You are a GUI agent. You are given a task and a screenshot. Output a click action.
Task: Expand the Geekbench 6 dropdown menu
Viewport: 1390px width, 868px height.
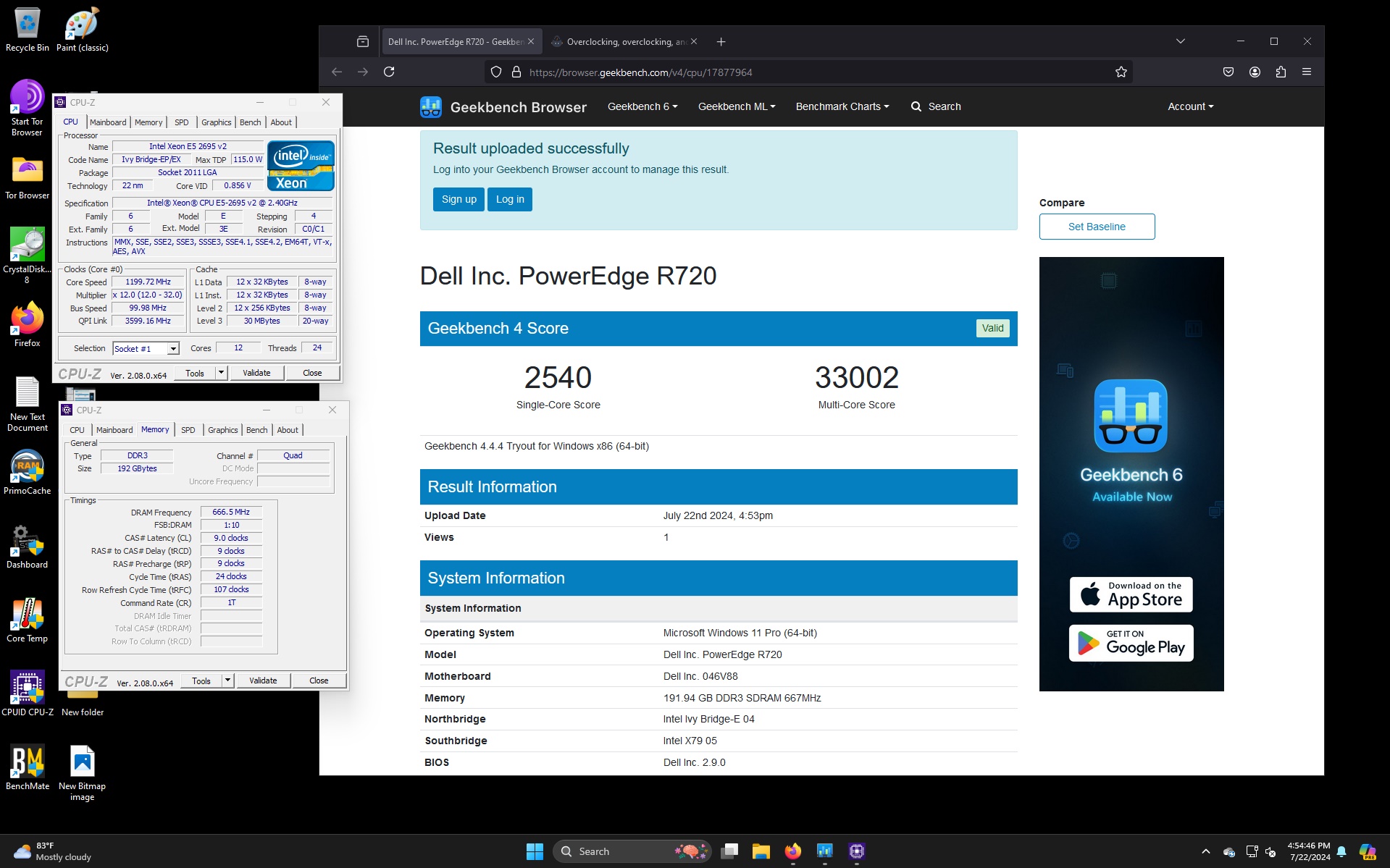(642, 106)
